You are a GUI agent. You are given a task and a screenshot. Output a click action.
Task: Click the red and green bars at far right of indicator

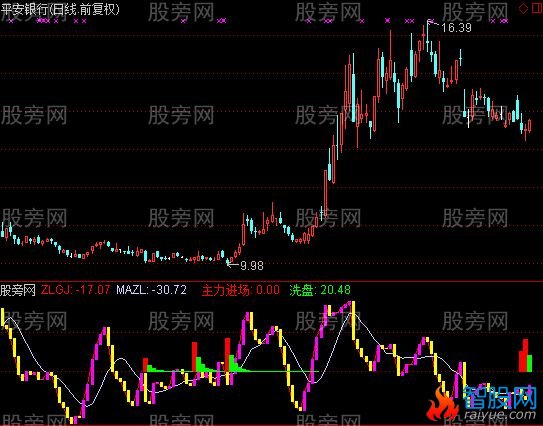click(x=525, y=356)
